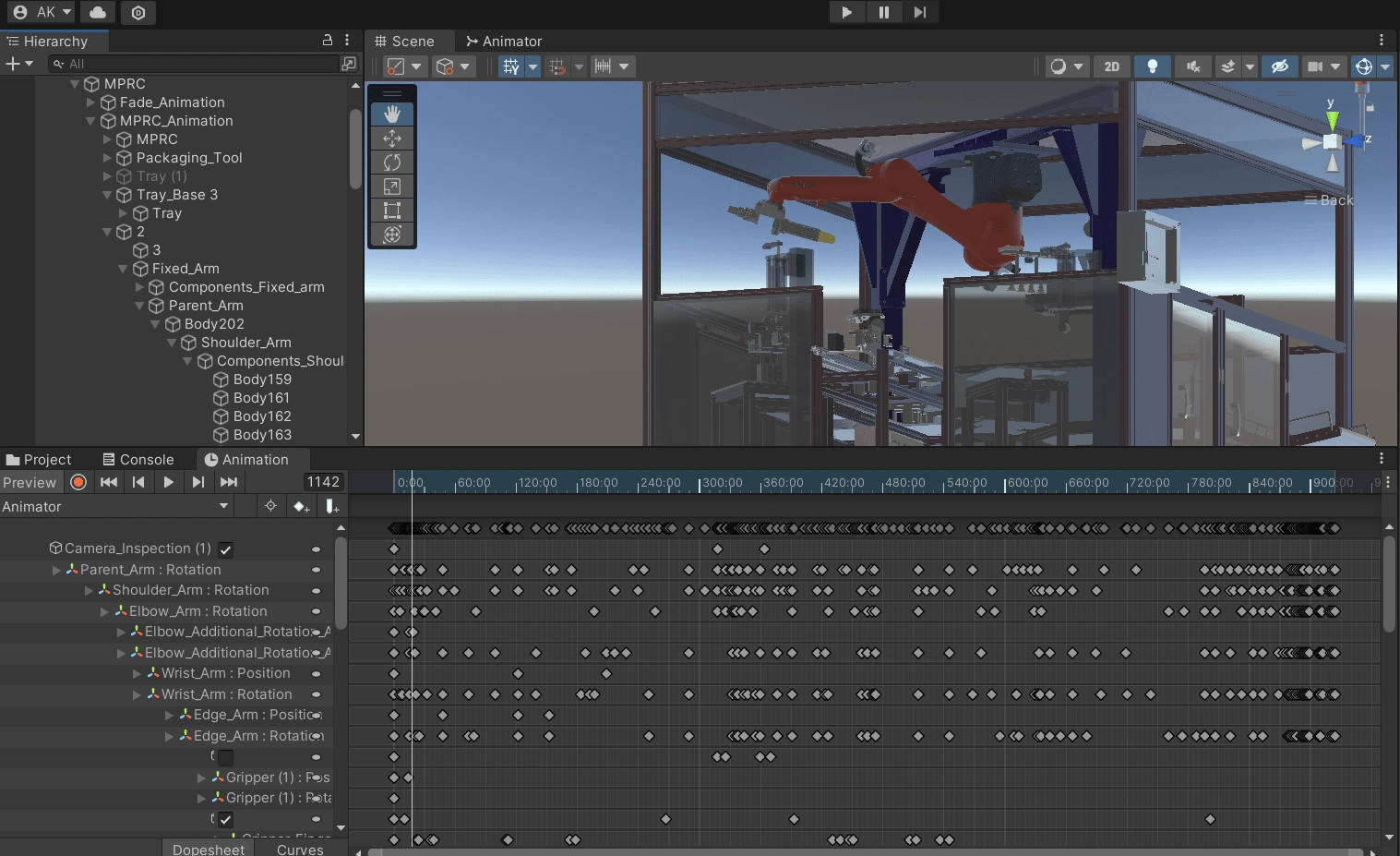Open the Console tab

pyautogui.click(x=138, y=460)
